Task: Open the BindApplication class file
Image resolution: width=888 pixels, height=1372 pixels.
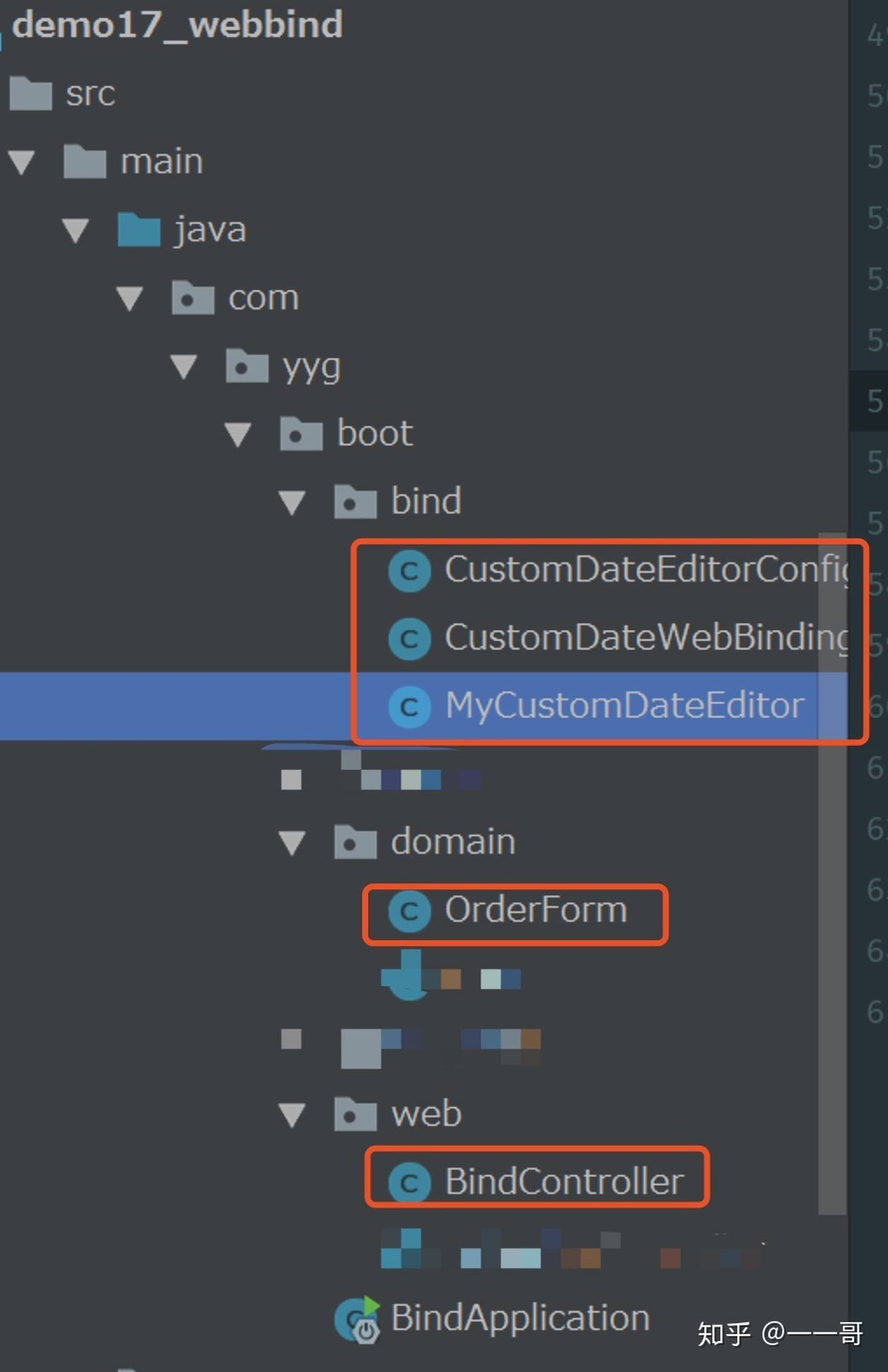Action: tap(520, 1319)
